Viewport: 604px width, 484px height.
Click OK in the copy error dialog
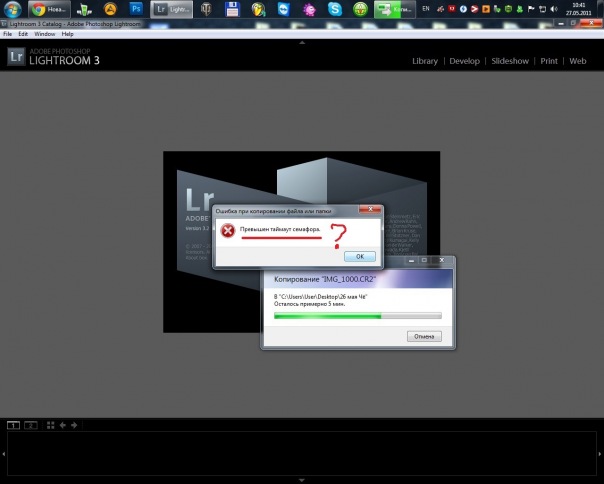(x=360, y=256)
